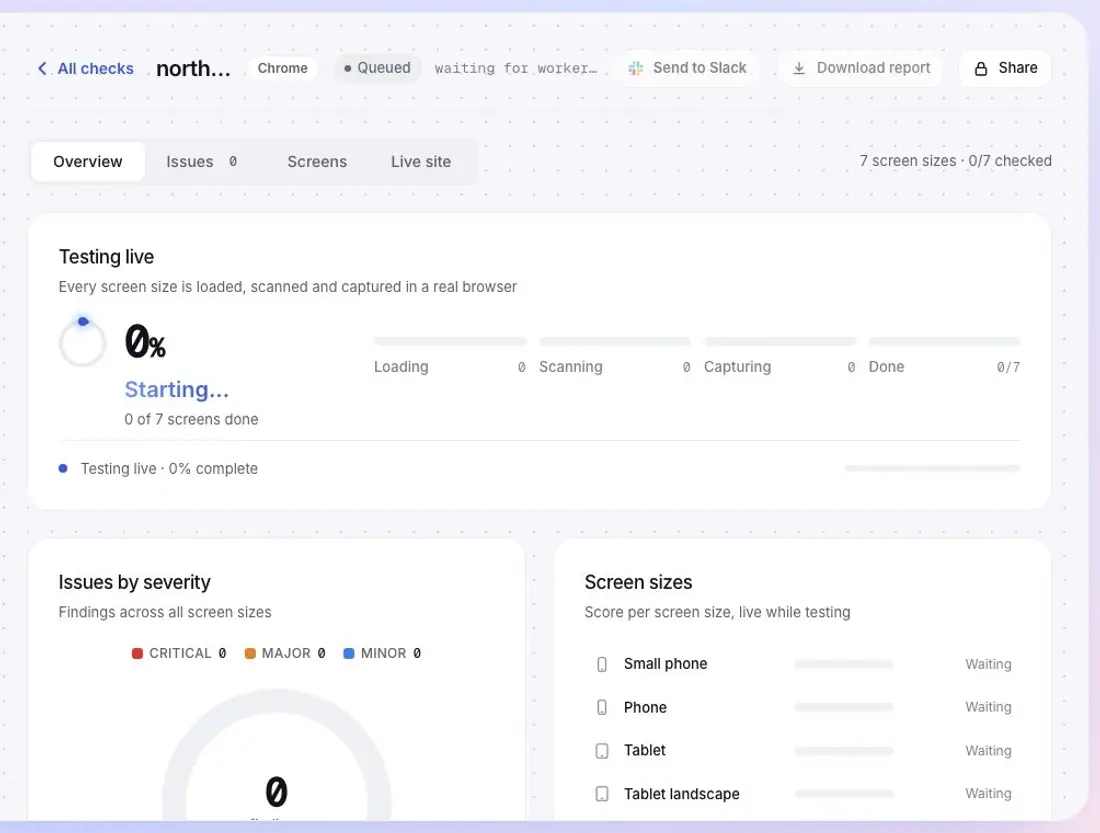The image size is (1100, 833).
Task: Click the Waiting status for Tablet
Action: click(988, 751)
